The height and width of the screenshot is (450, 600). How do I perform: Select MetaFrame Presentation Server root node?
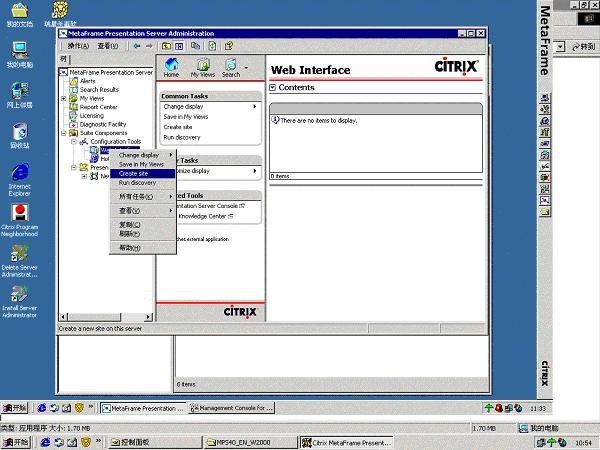coord(111,72)
